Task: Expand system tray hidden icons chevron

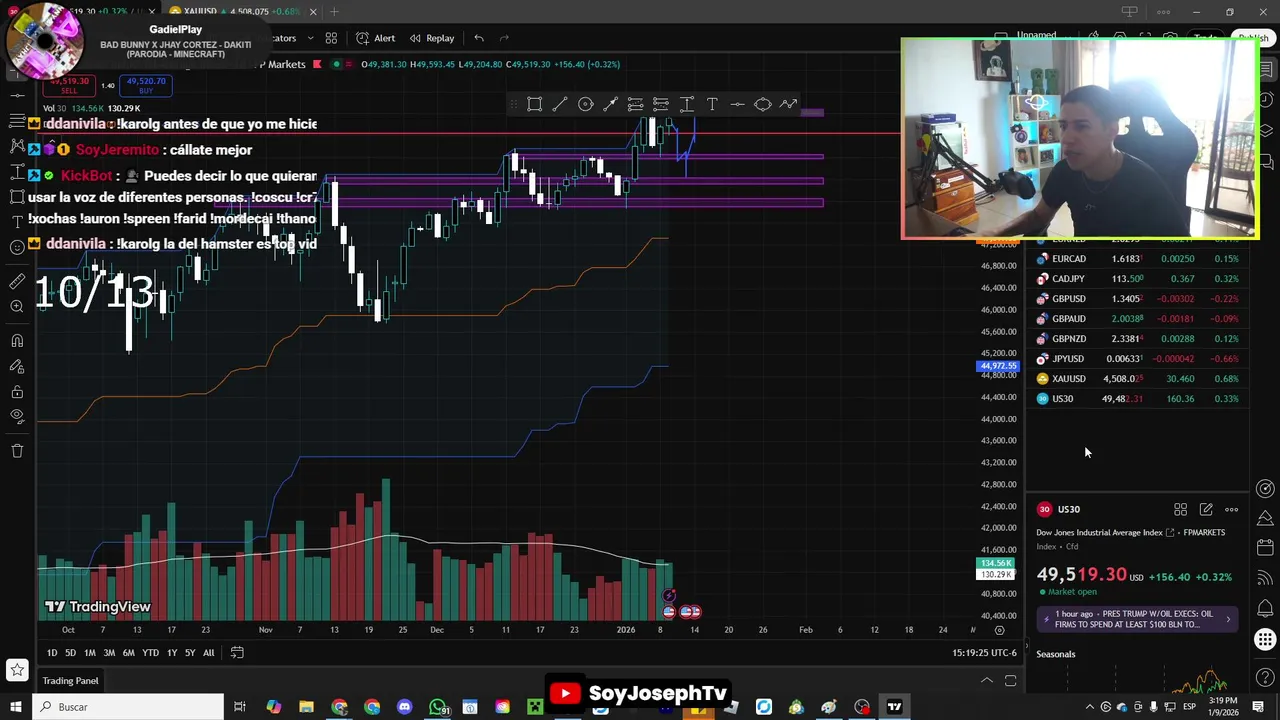Action: pyautogui.click(x=1089, y=707)
